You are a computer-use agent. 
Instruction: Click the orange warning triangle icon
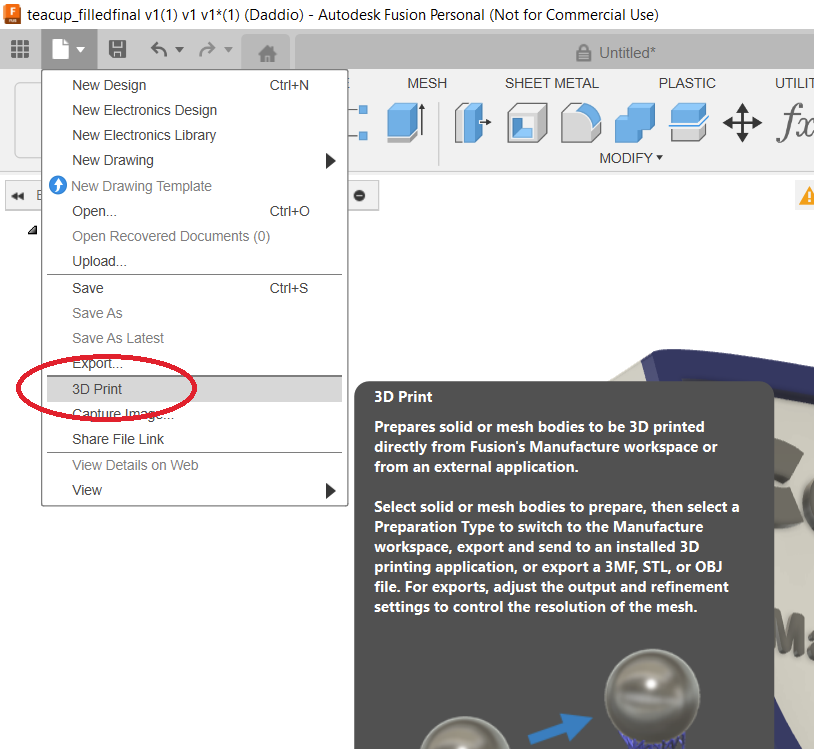807,196
